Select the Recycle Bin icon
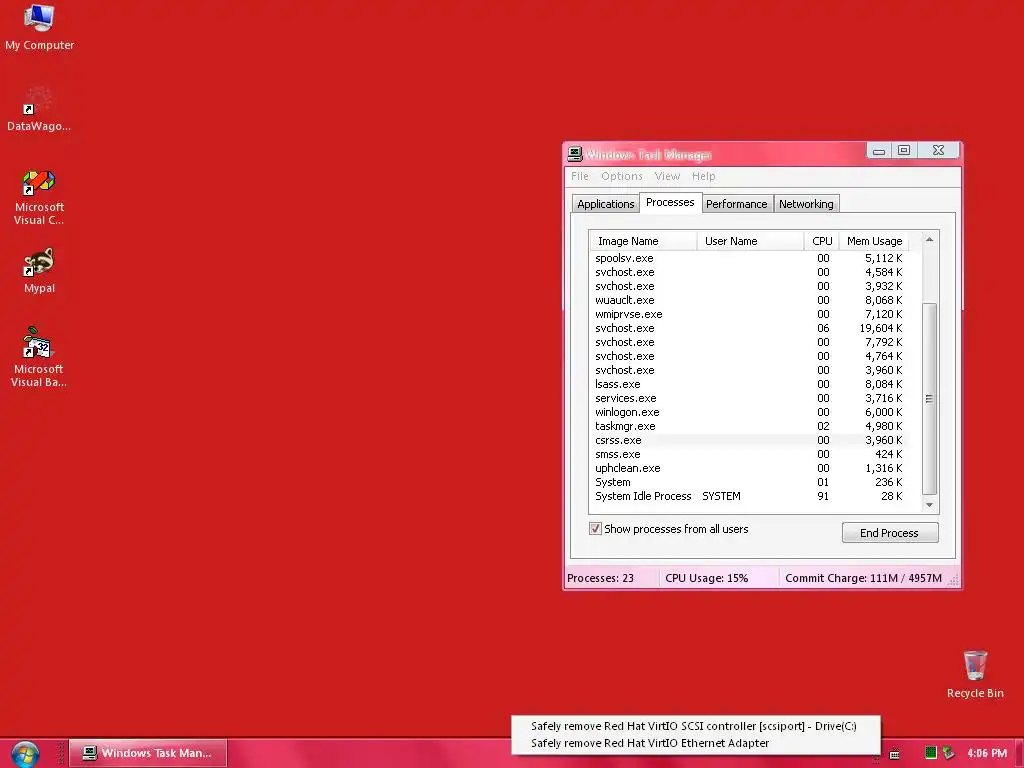This screenshot has width=1024, height=768. click(x=975, y=674)
